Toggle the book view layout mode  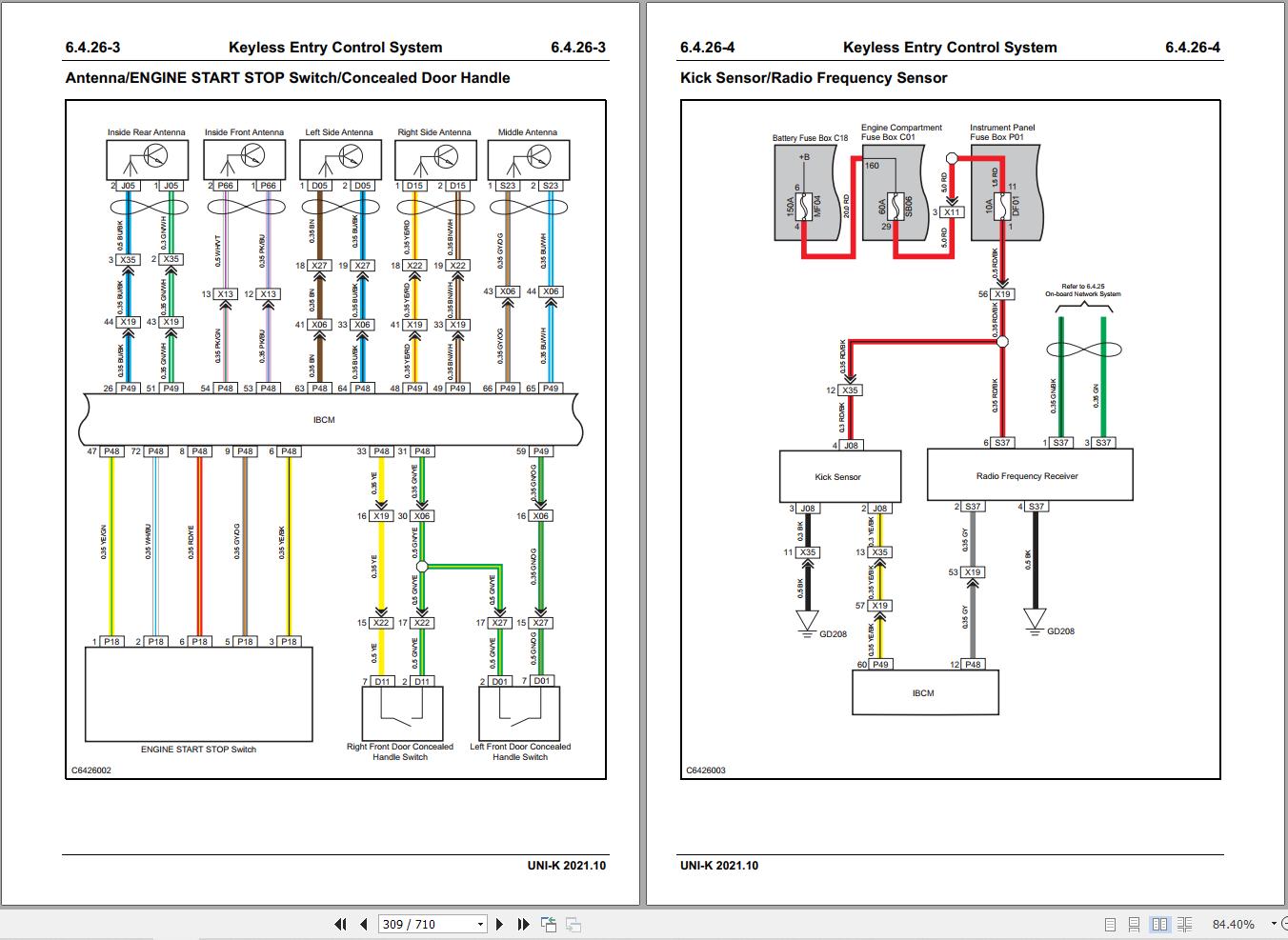1185,924
